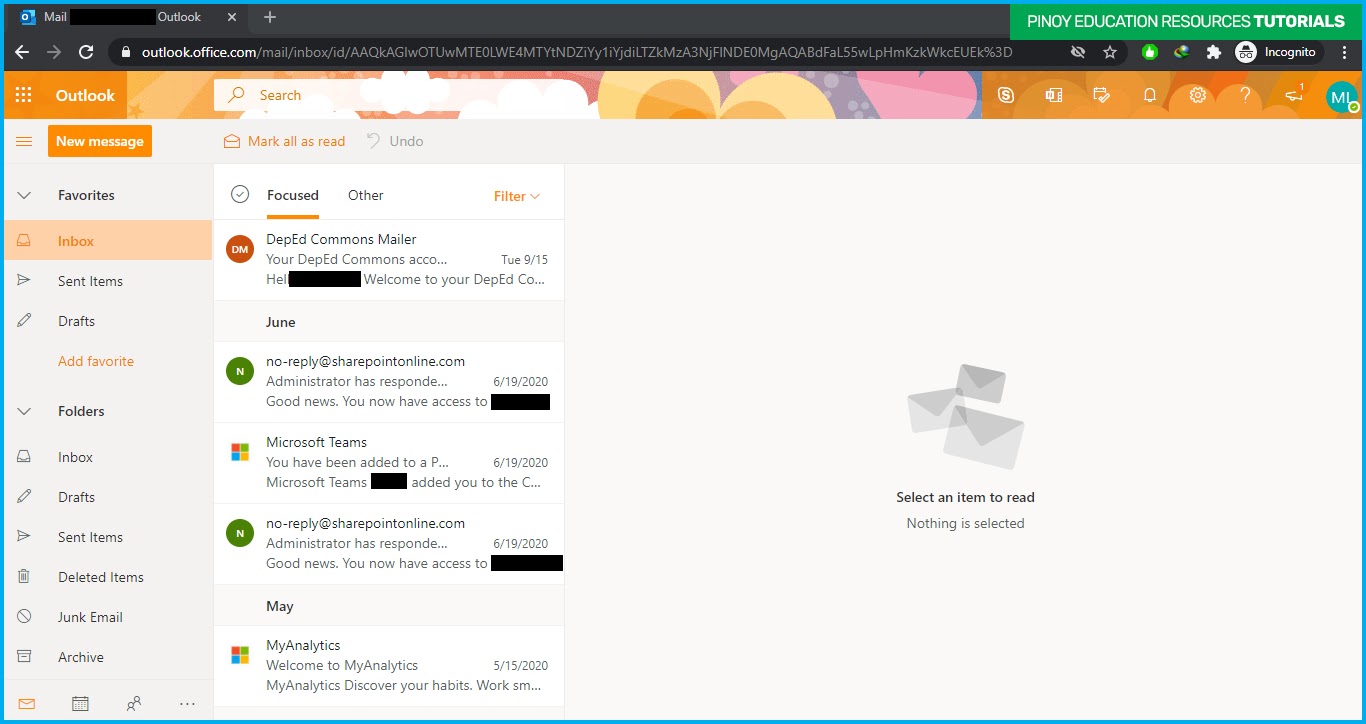
Task: Click the browser back arrow
Action: 22,52
